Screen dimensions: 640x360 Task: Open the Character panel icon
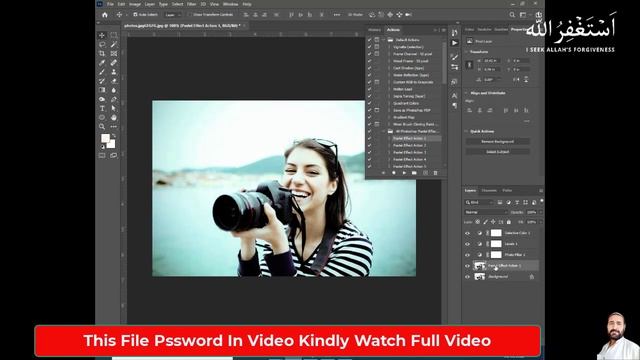(455, 96)
